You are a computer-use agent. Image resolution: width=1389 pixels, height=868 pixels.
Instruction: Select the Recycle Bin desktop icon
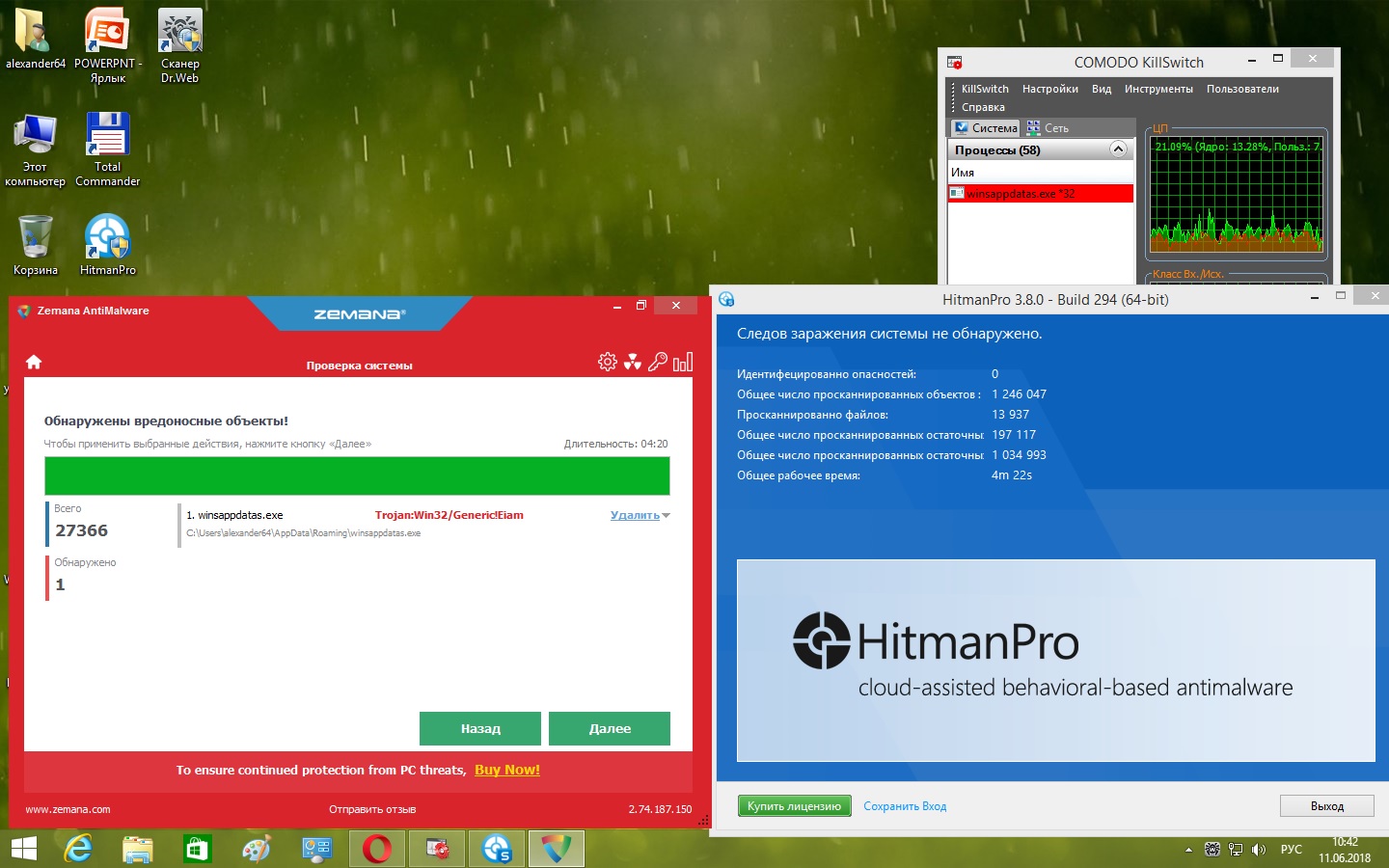36,246
